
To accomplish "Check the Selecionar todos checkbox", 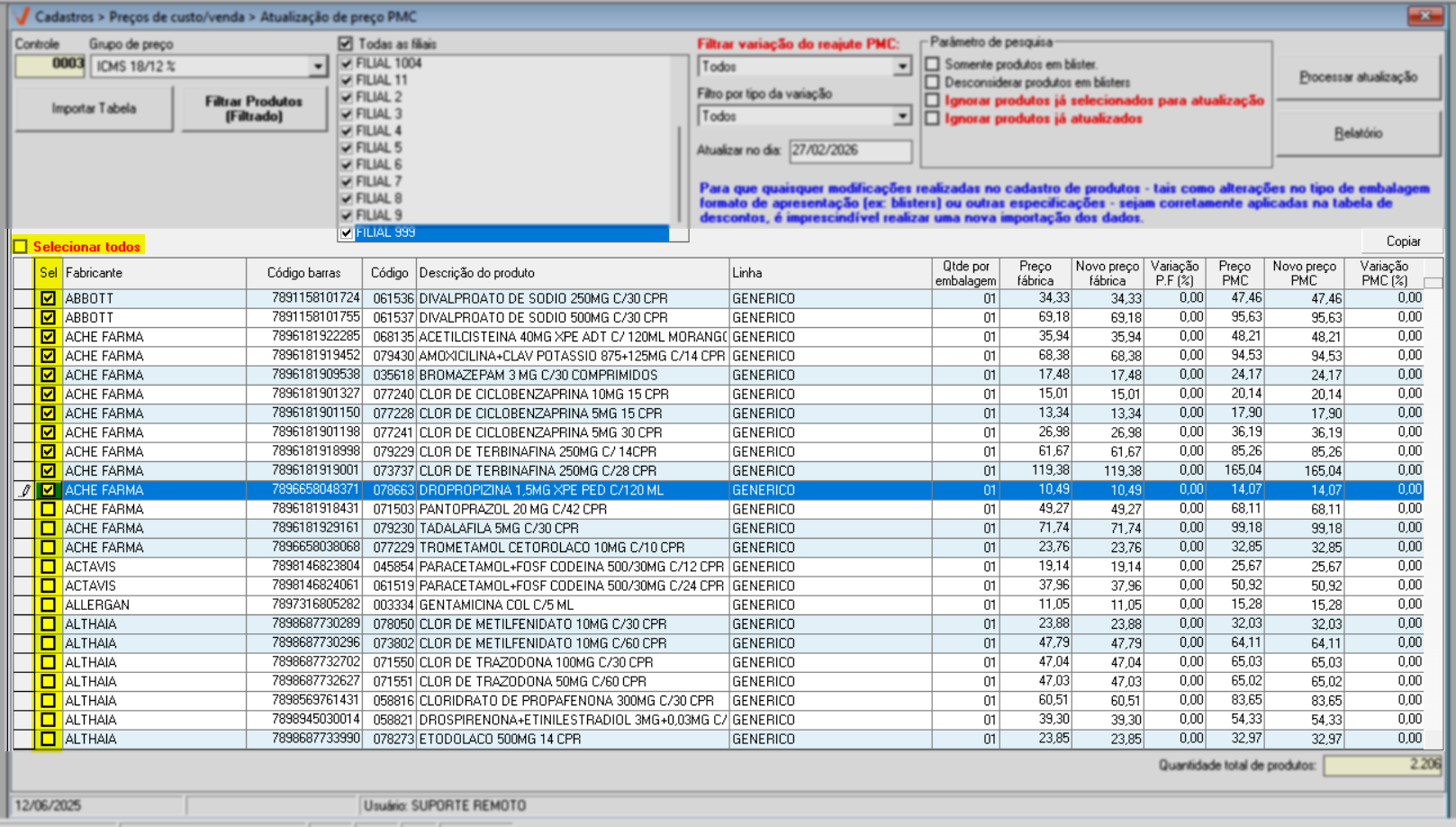I will tap(21, 247).
